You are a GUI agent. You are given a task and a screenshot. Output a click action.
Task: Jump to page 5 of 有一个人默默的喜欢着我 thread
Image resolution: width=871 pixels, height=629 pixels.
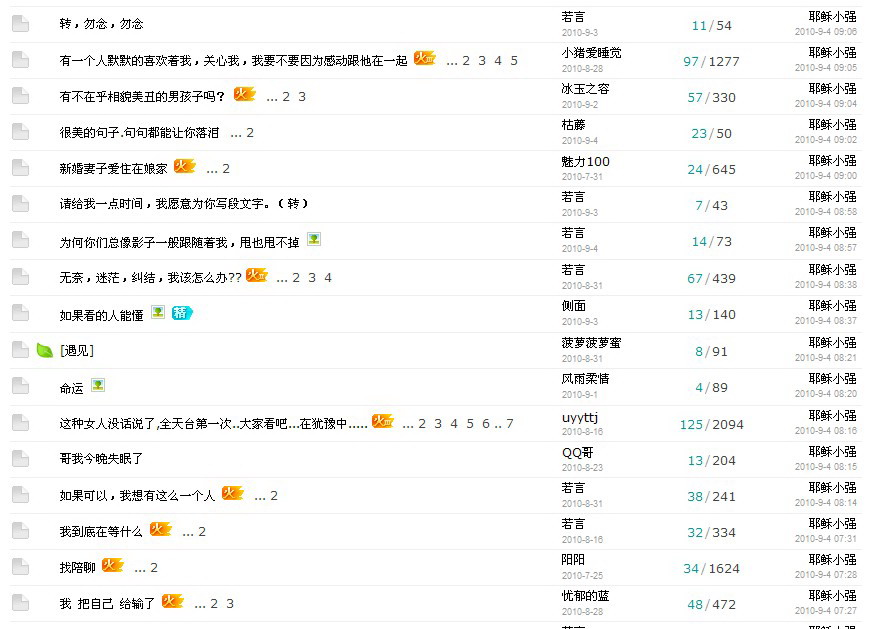[x=514, y=61]
